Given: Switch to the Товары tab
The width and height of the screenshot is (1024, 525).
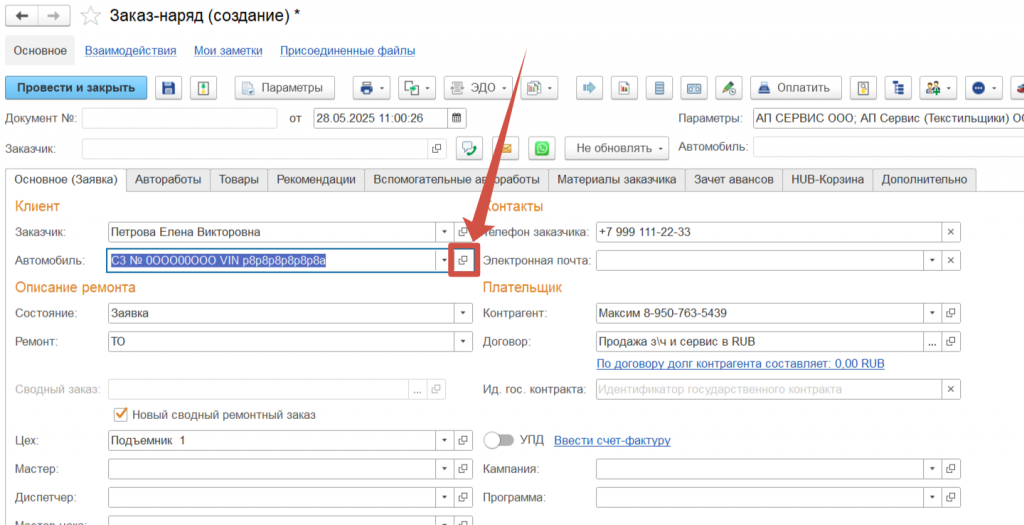Looking at the screenshot, I should click(240, 179).
